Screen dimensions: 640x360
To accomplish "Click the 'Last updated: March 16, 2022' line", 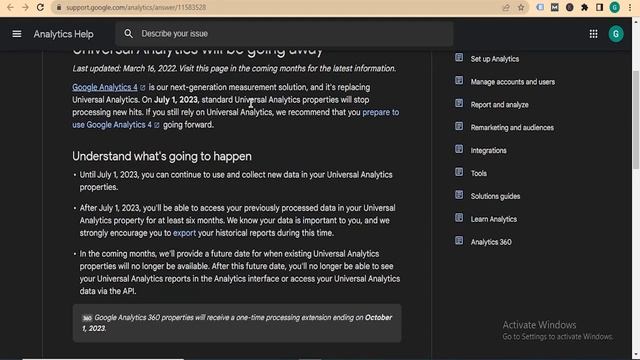I will click(x=234, y=69).
